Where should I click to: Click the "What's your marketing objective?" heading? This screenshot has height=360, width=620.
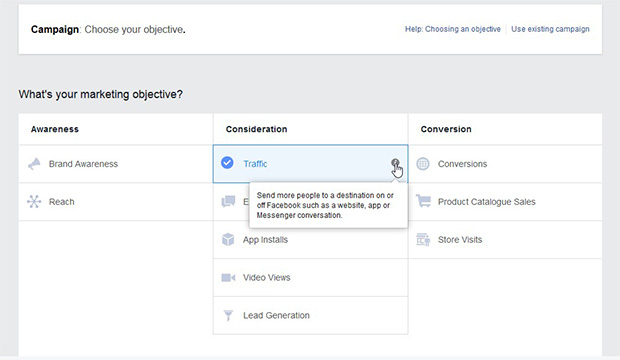(x=100, y=95)
